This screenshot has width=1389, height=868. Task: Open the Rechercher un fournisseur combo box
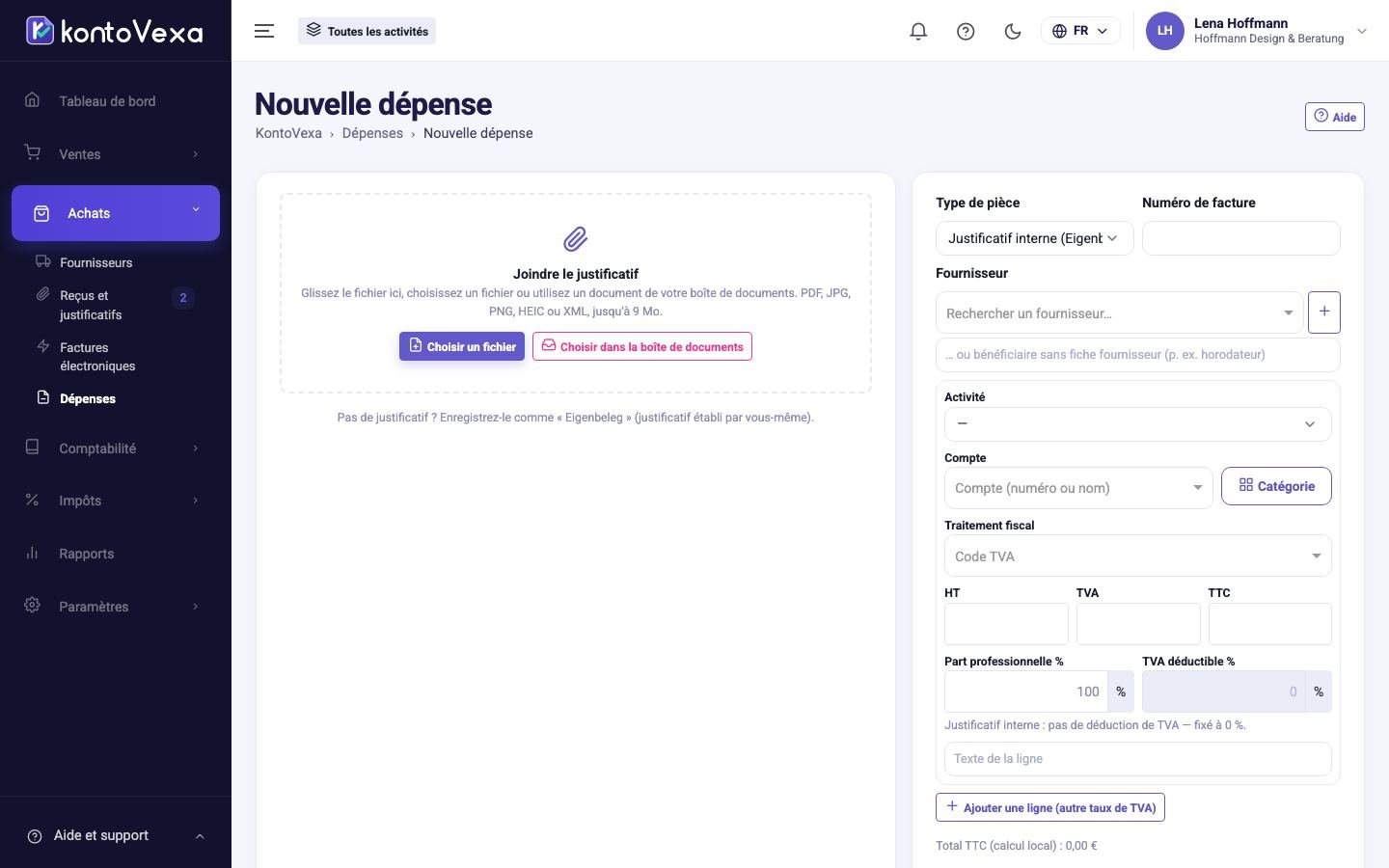[x=1120, y=312]
